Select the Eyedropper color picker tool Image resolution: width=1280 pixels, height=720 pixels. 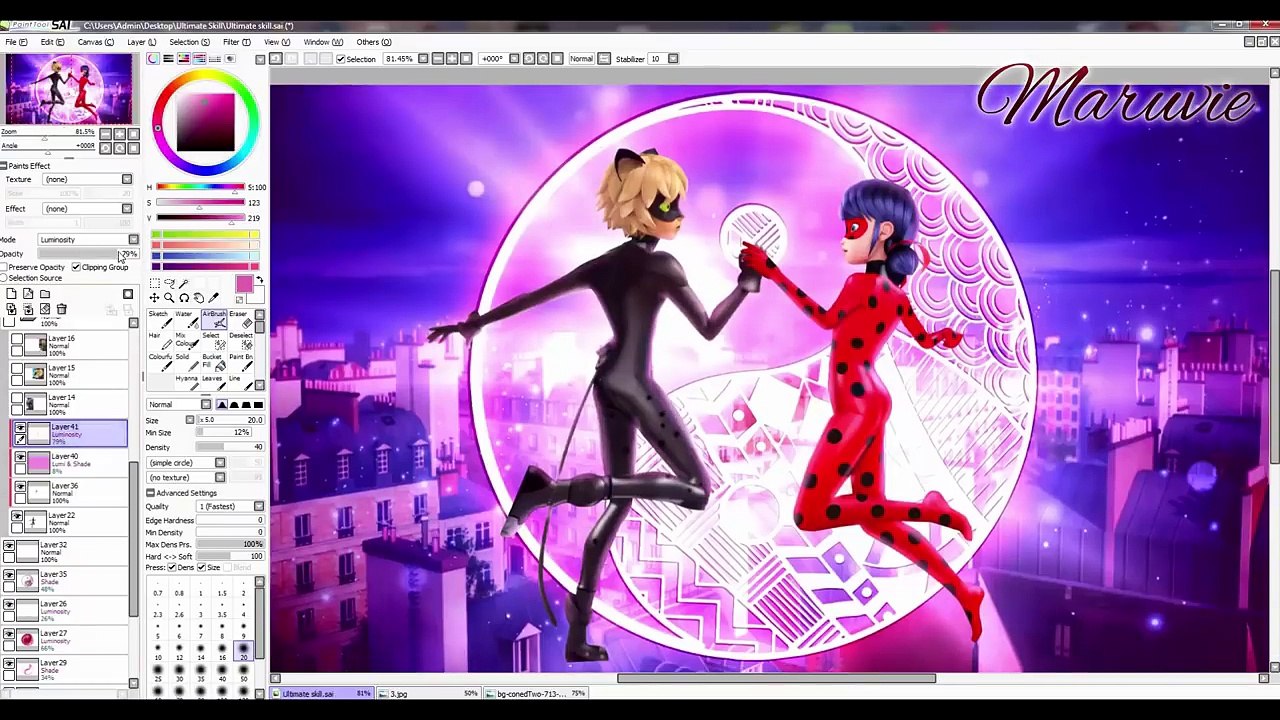point(213,298)
